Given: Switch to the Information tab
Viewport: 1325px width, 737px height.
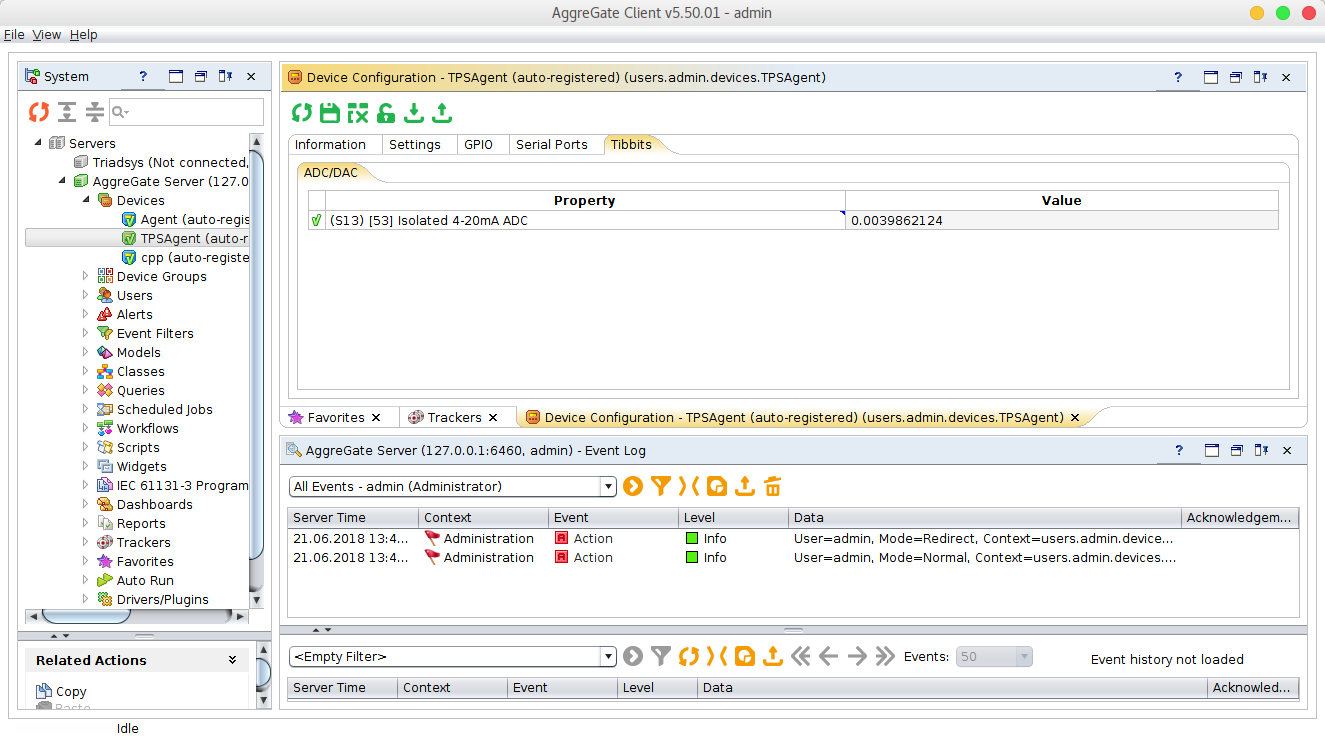Looking at the screenshot, I should click(x=330, y=145).
